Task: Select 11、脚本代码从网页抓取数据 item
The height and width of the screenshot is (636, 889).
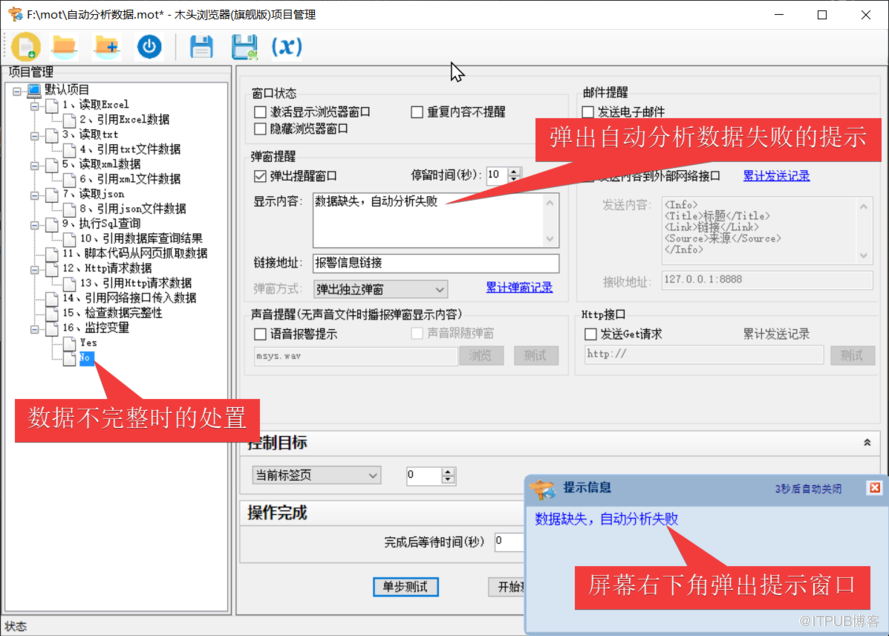Action: pyautogui.click(x=135, y=253)
